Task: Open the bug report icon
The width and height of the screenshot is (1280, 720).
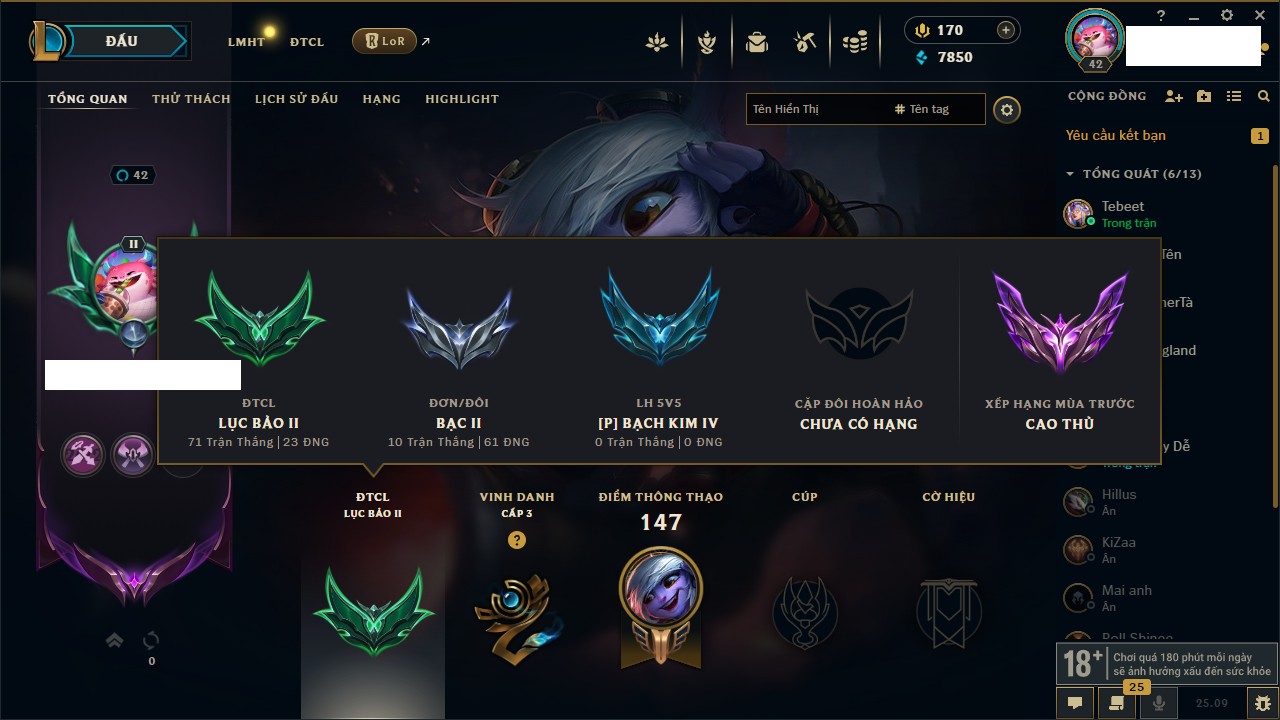Action: coord(1263,703)
